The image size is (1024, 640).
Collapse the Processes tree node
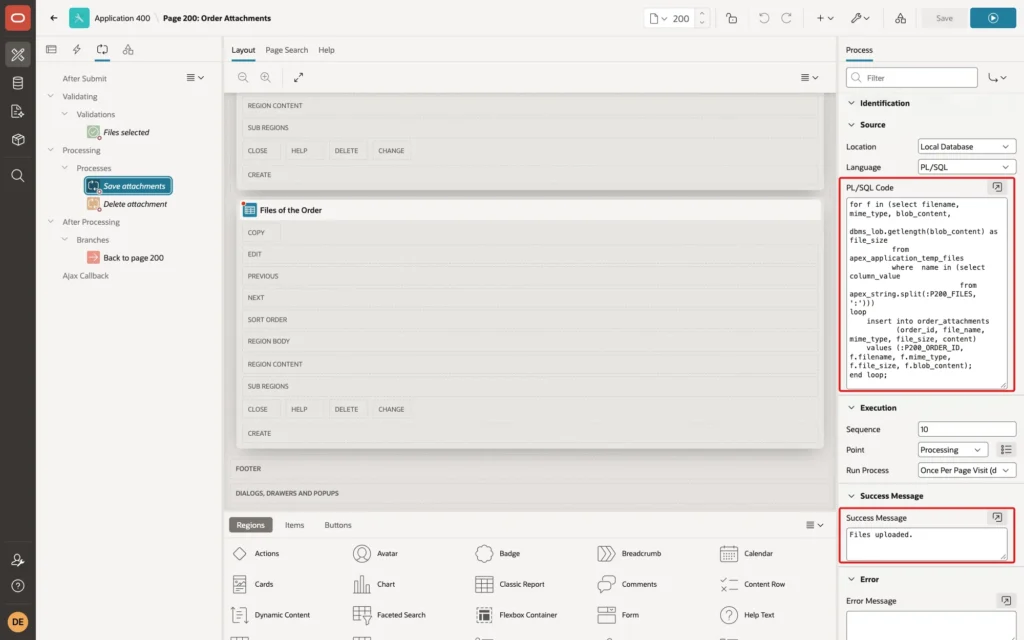tap(65, 168)
